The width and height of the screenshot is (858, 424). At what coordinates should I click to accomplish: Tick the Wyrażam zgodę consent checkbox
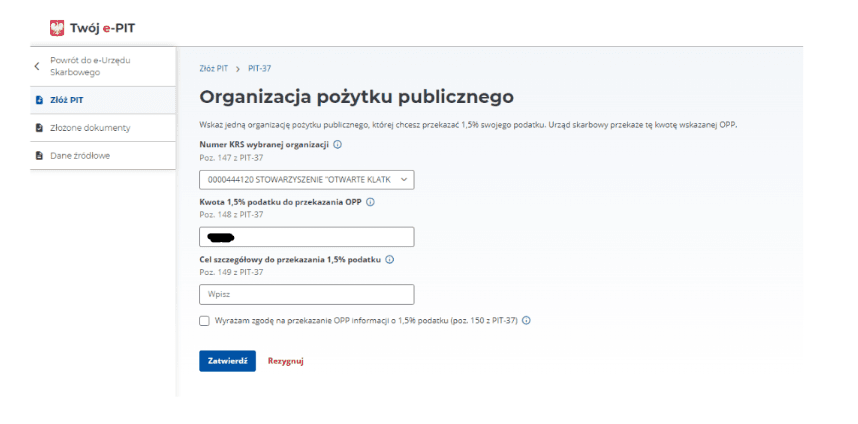pos(204,321)
